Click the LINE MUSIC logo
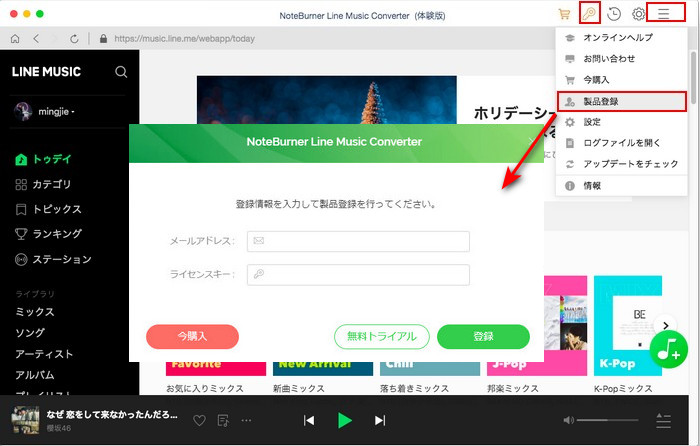 click(x=46, y=72)
